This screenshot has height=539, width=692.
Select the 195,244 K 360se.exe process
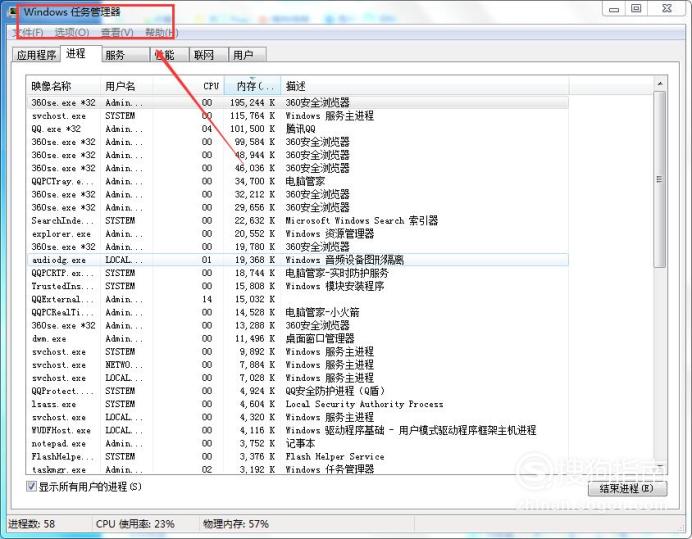click(298, 103)
